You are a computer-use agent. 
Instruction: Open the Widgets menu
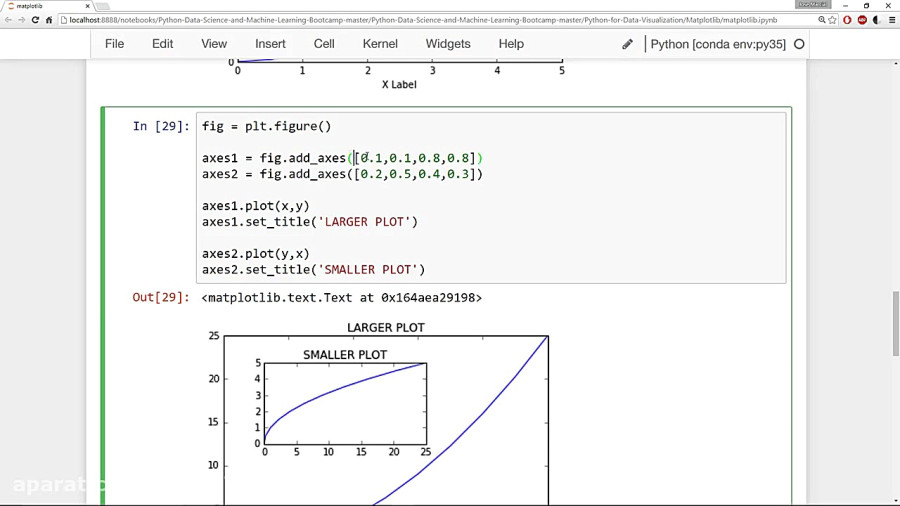(448, 44)
